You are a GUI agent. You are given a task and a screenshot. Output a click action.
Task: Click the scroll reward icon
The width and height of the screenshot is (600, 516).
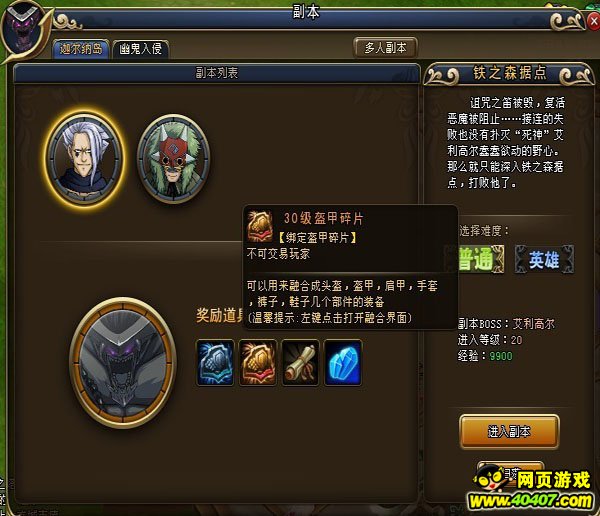pos(300,362)
